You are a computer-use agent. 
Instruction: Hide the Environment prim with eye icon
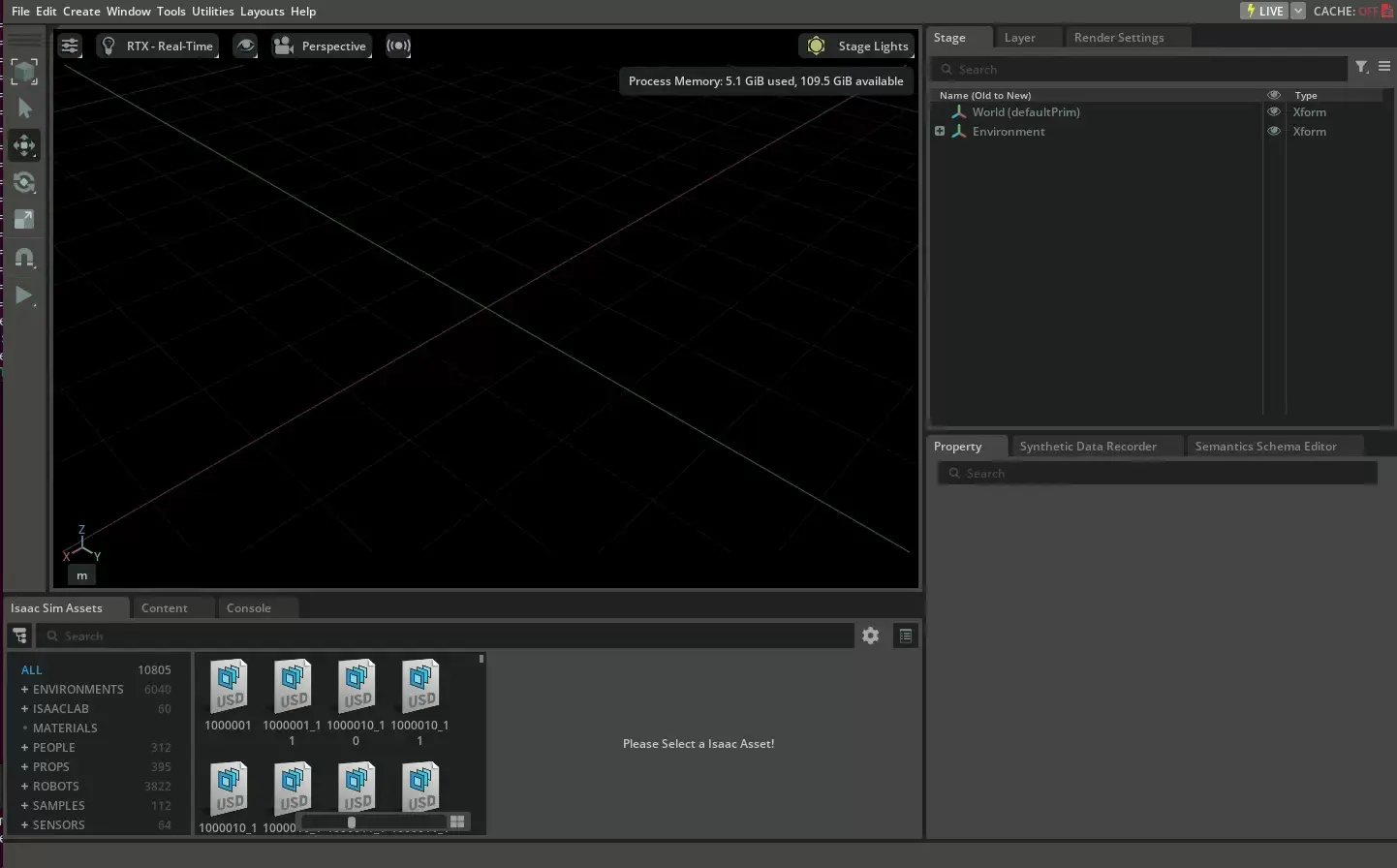[1274, 132]
